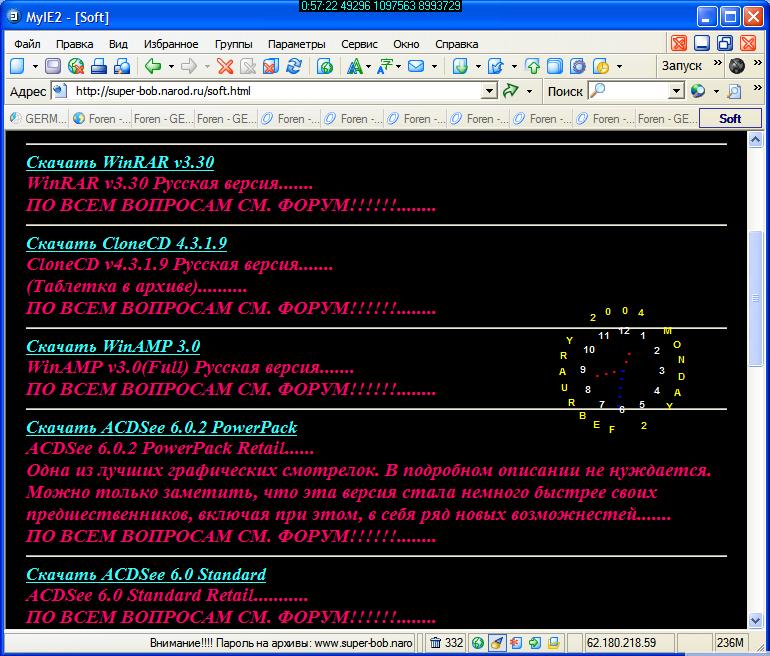Click the scrollbar up arrow
Viewport: 770px width, 656px height.
tap(755, 140)
